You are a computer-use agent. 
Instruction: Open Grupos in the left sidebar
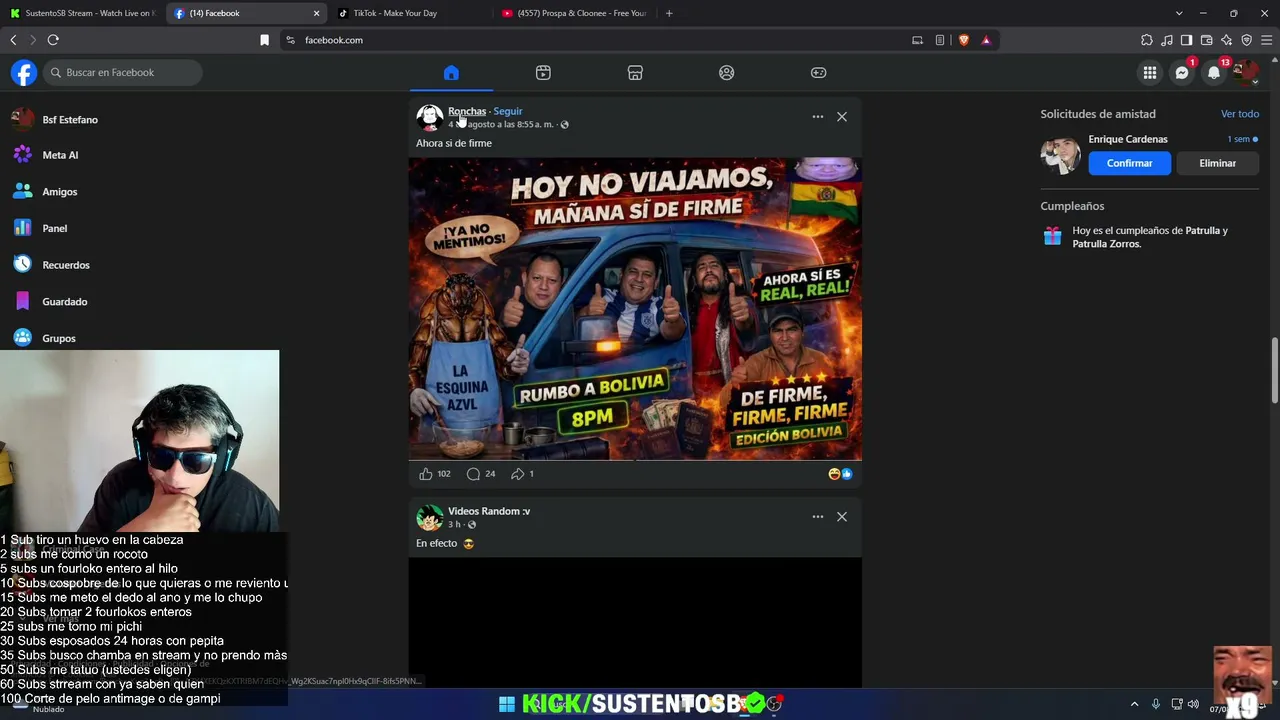point(59,338)
